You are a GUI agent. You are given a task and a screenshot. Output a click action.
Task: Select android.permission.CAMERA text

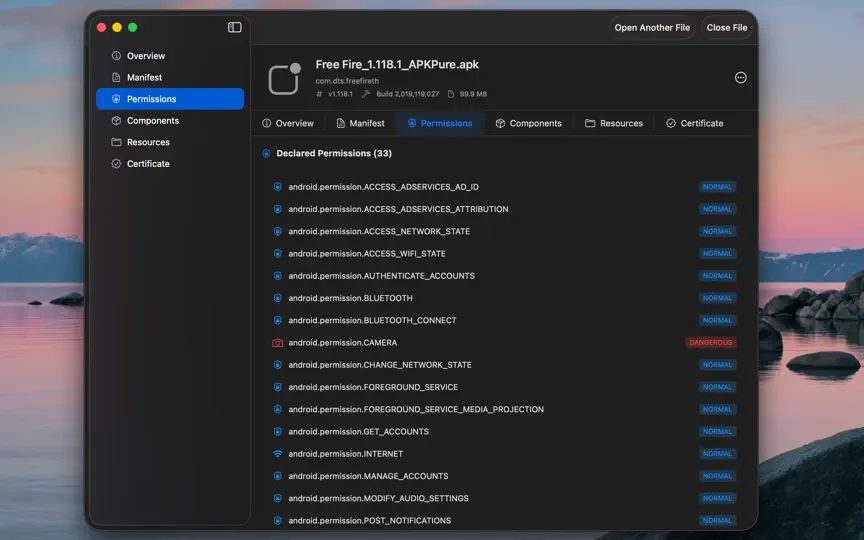343,343
